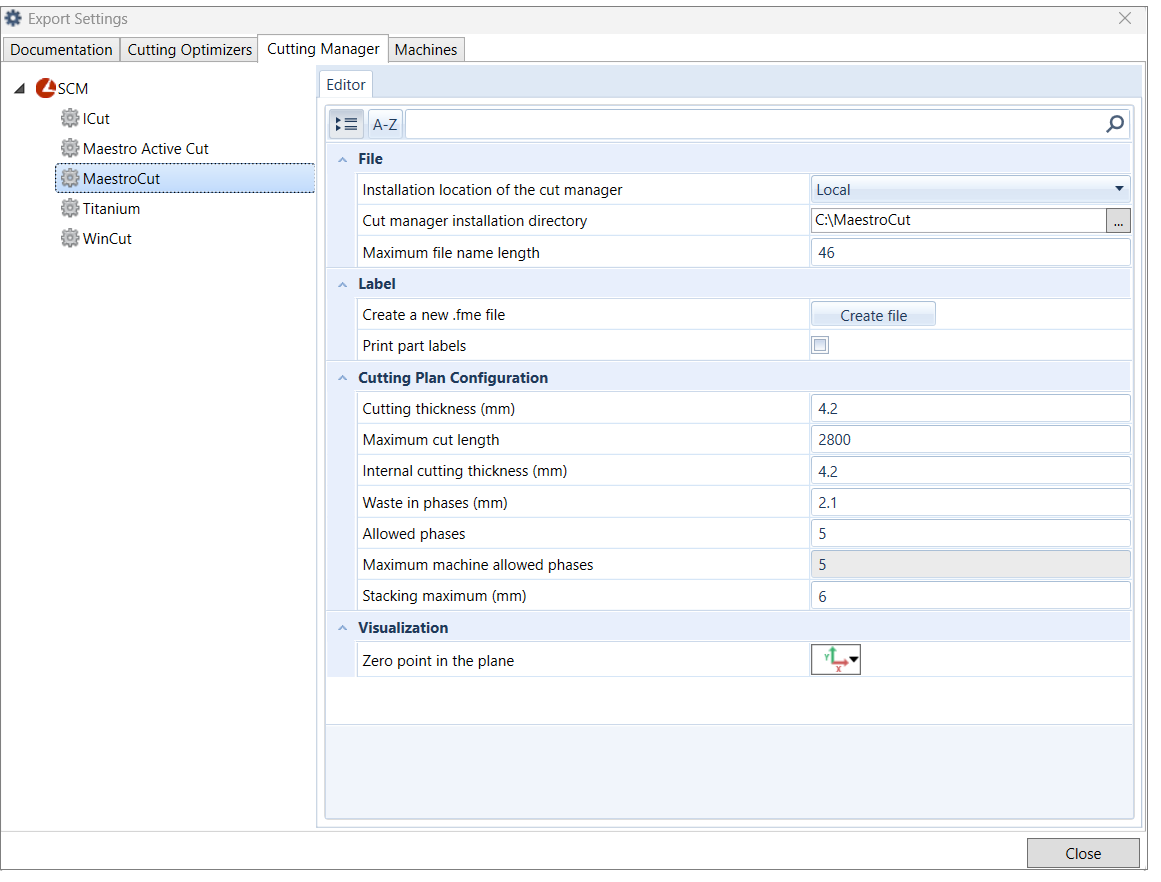Collapse the Label section
Viewport: 1161px width, 882px height.
coord(342,284)
